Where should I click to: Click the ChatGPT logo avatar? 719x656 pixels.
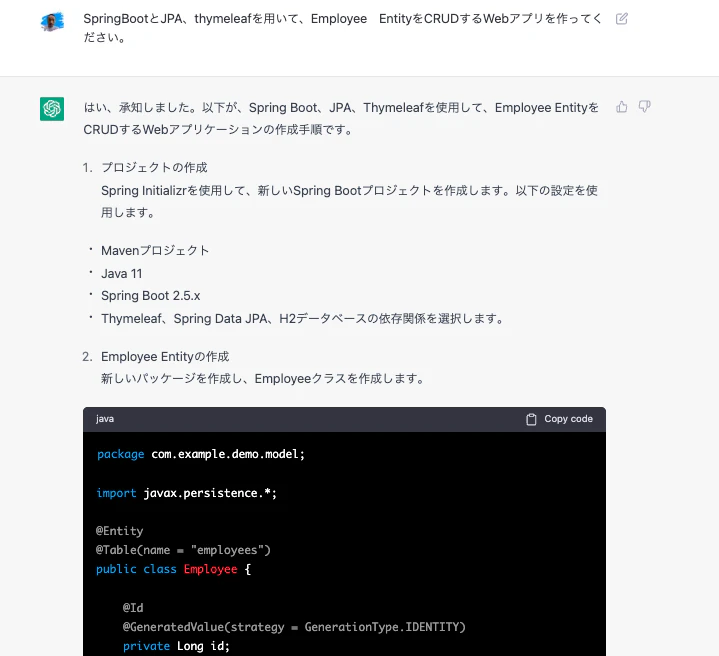tap(52, 109)
